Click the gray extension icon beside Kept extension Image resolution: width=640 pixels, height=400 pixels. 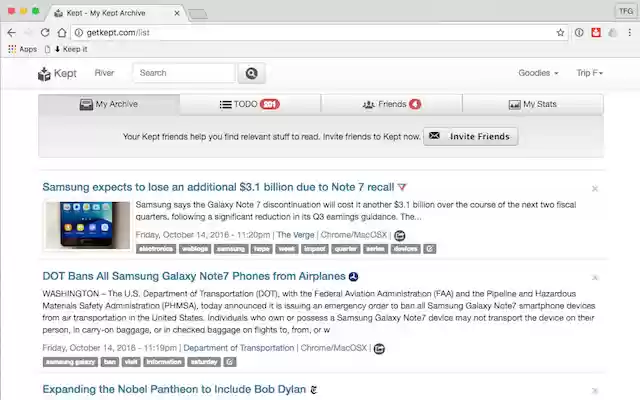[613, 33]
